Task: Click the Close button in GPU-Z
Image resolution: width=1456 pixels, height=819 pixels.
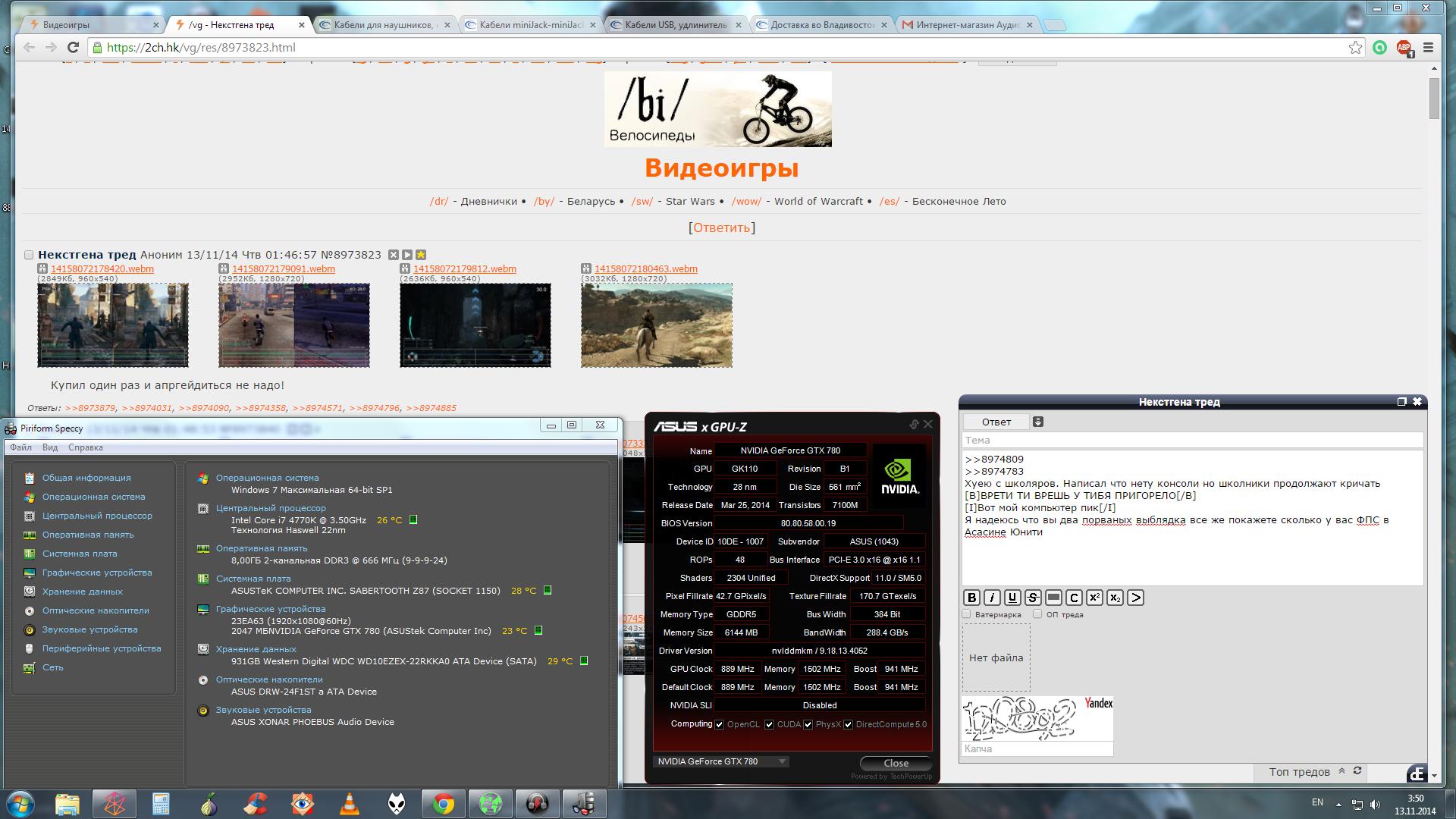Action: 896,763
